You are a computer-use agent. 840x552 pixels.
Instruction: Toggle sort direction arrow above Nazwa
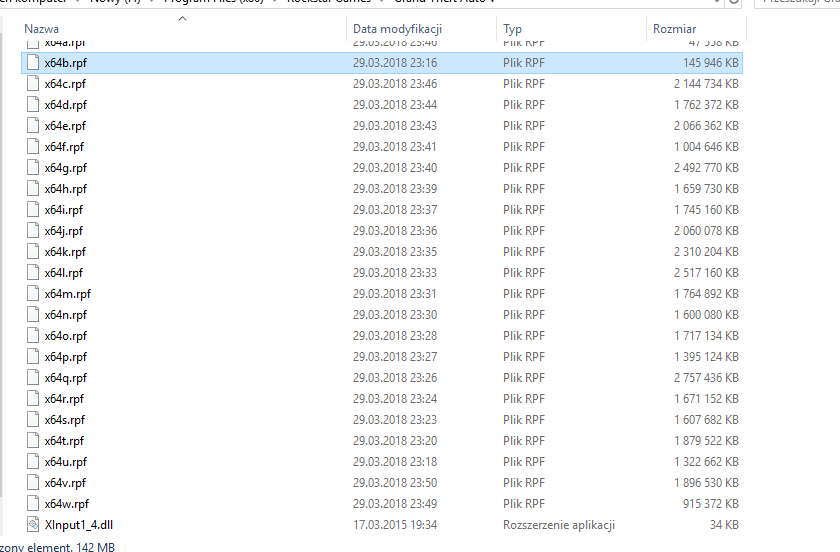[182, 19]
